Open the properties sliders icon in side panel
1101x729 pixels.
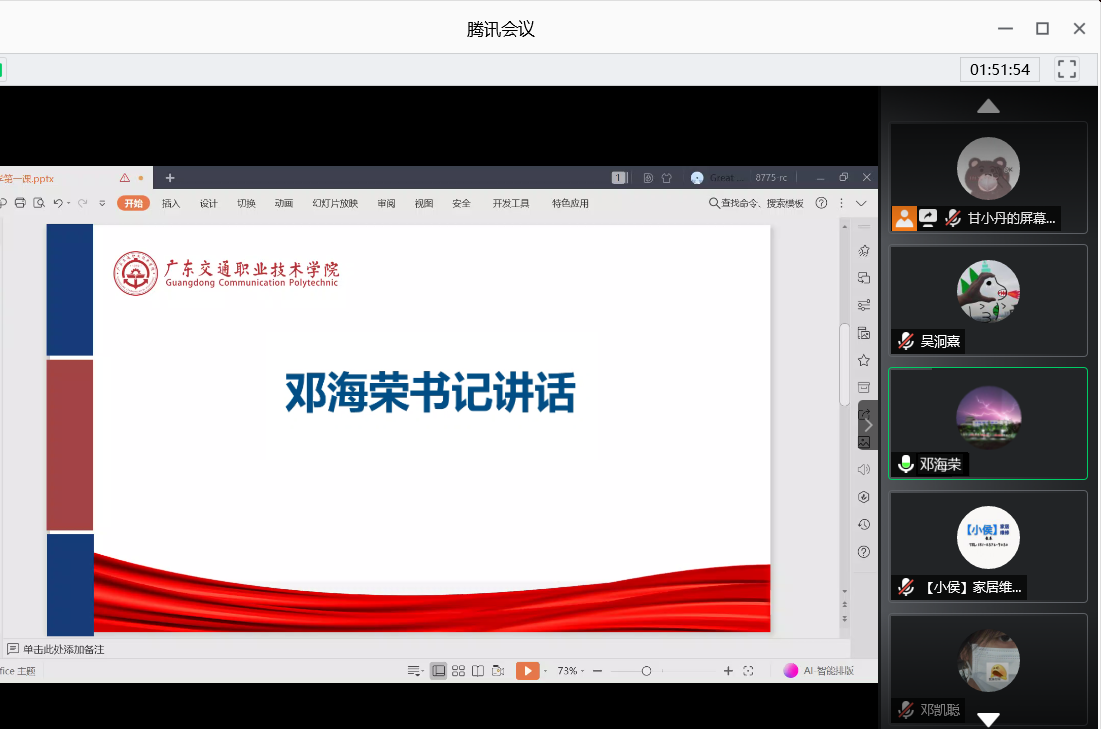(x=864, y=305)
